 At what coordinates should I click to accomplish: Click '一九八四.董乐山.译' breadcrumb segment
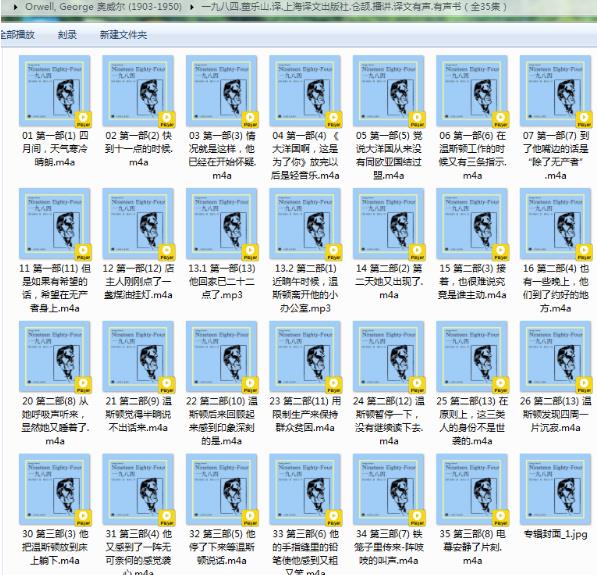pyautogui.click(x=354, y=7)
